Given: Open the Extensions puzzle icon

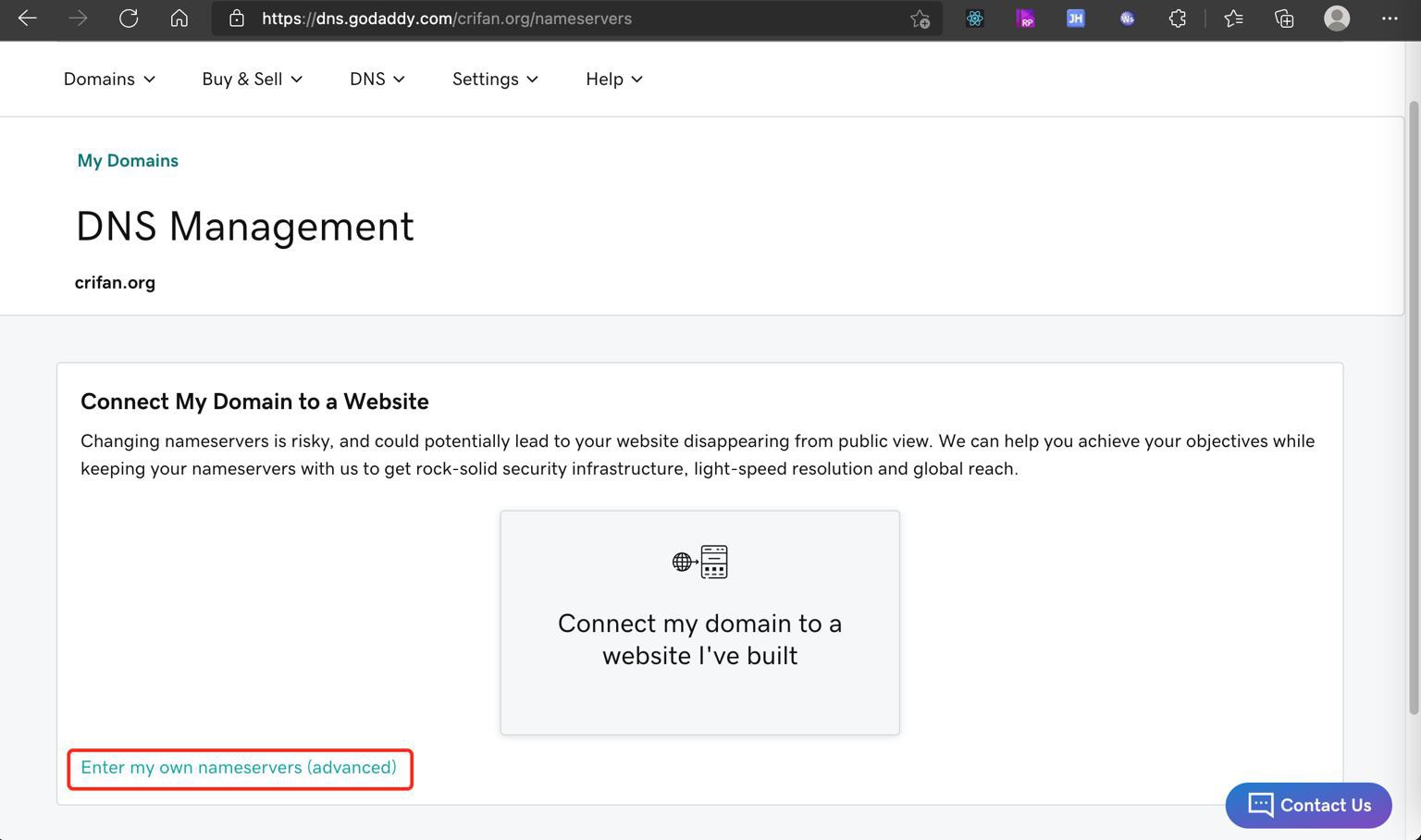Looking at the screenshot, I should [x=1178, y=18].
